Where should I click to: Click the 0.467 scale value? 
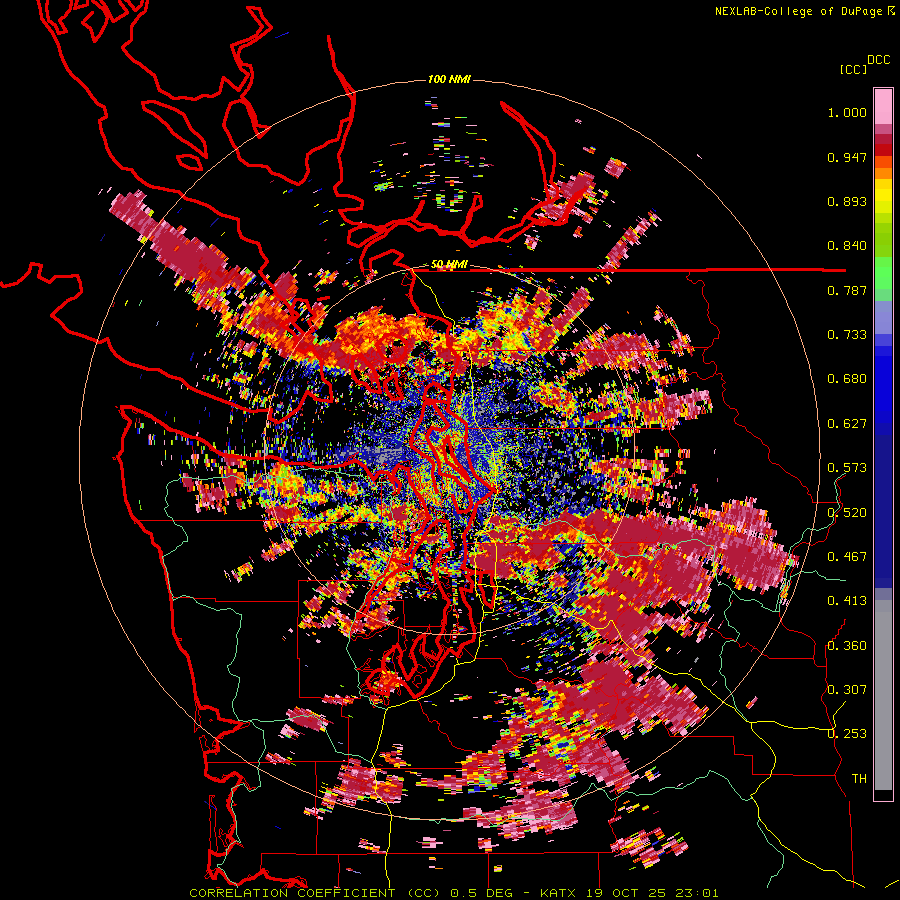click(847, 557)
